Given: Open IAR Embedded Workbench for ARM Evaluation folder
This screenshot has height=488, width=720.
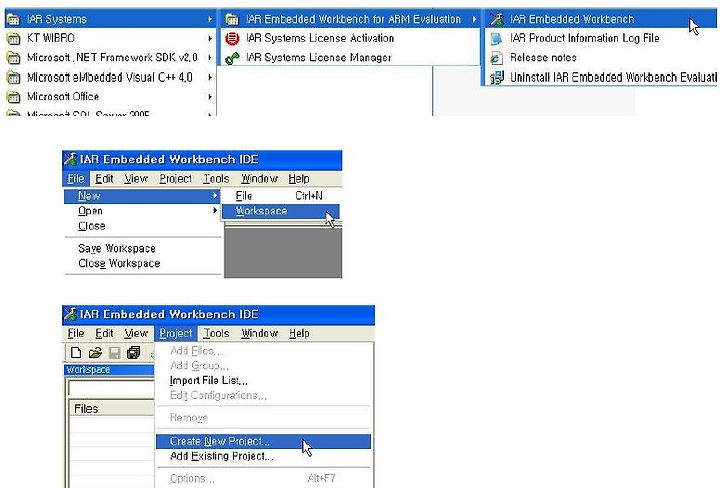Looking at the screenshot, I should pyautogui.click(x=351, y=19).
